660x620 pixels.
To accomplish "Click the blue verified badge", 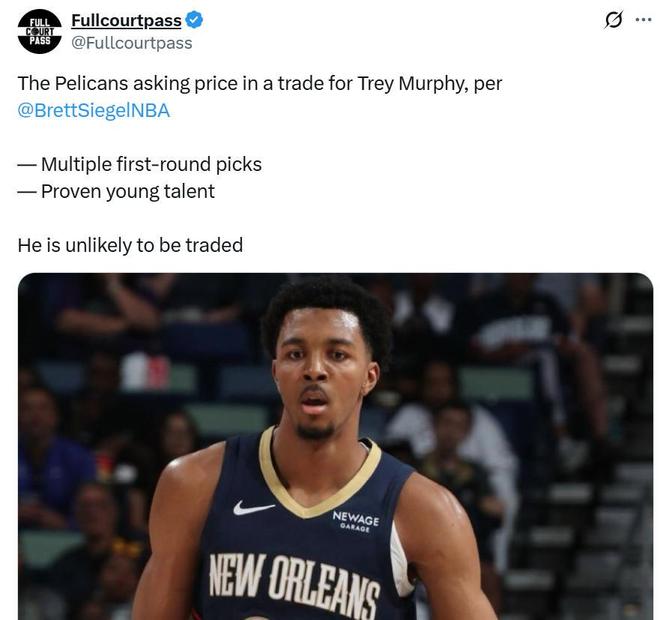I will [194, 20].
